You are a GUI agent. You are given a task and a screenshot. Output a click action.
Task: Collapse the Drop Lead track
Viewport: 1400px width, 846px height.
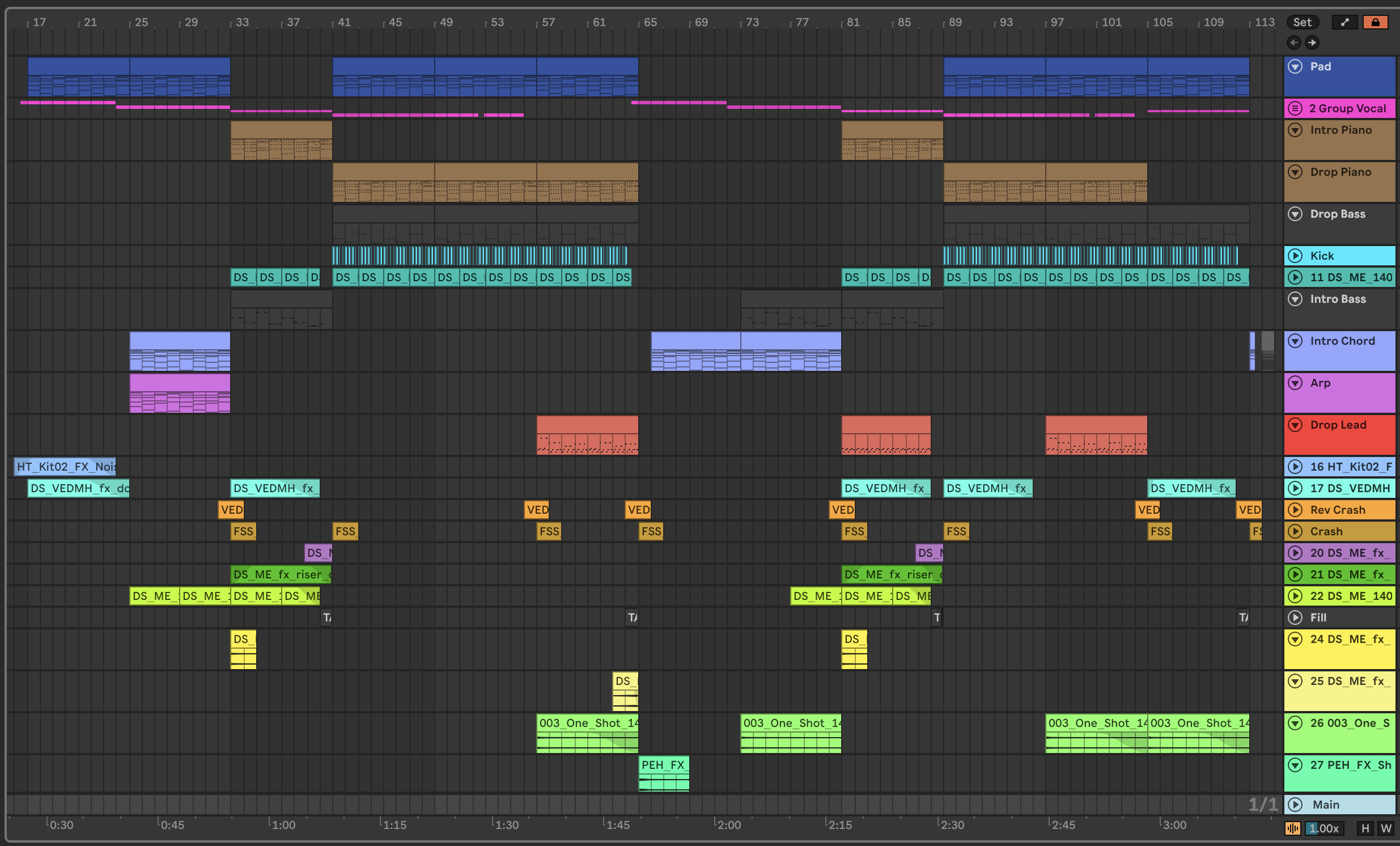(x=1295, y=425)
